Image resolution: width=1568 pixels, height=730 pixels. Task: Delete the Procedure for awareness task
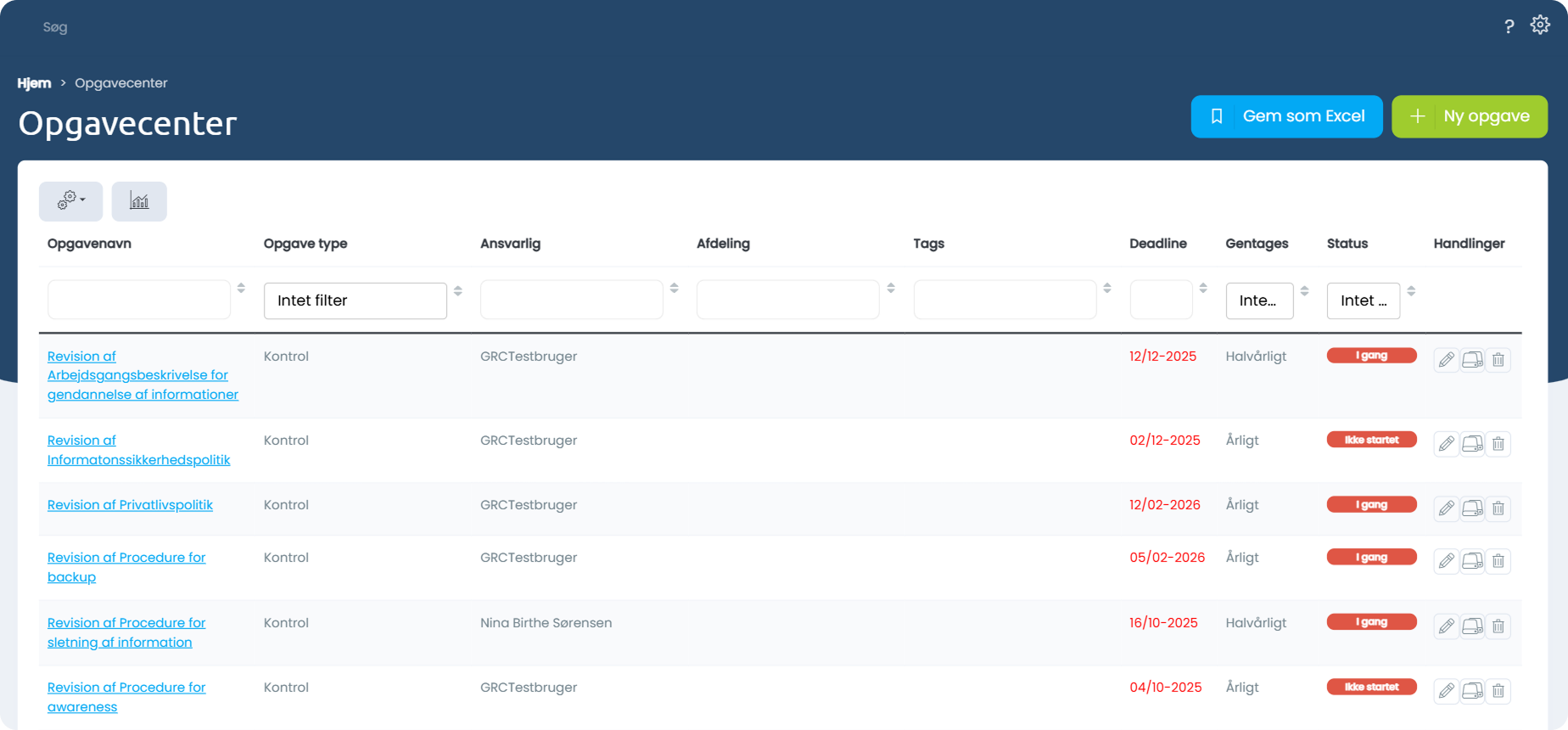point(1498,691)
